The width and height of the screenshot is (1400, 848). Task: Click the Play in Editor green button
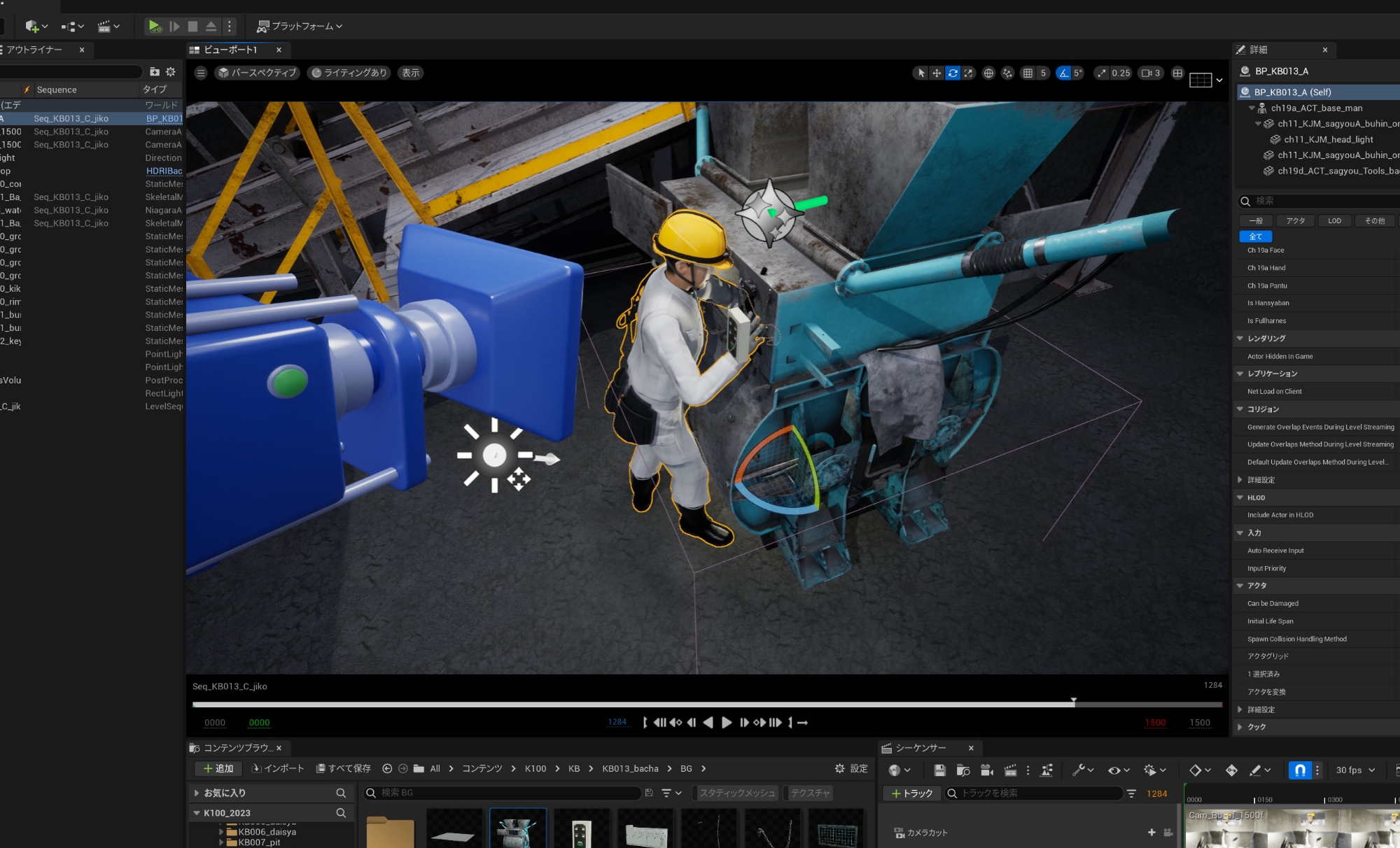[155, 27]
